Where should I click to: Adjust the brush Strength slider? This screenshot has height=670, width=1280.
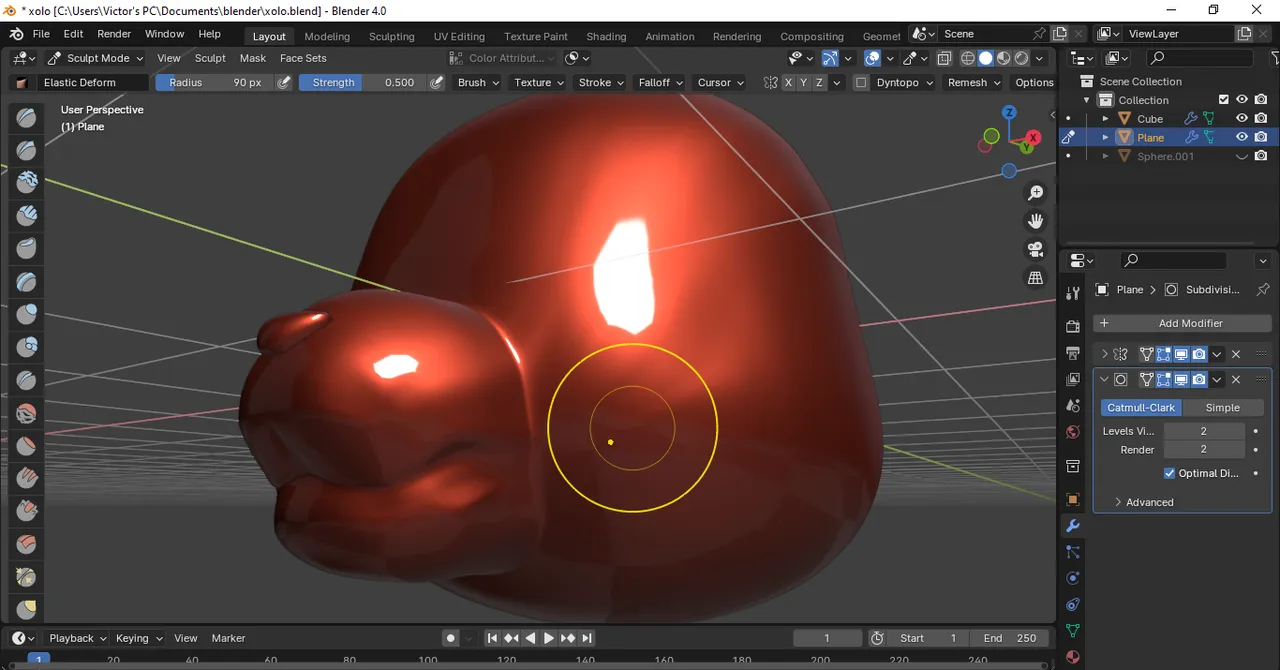(362, 83)
